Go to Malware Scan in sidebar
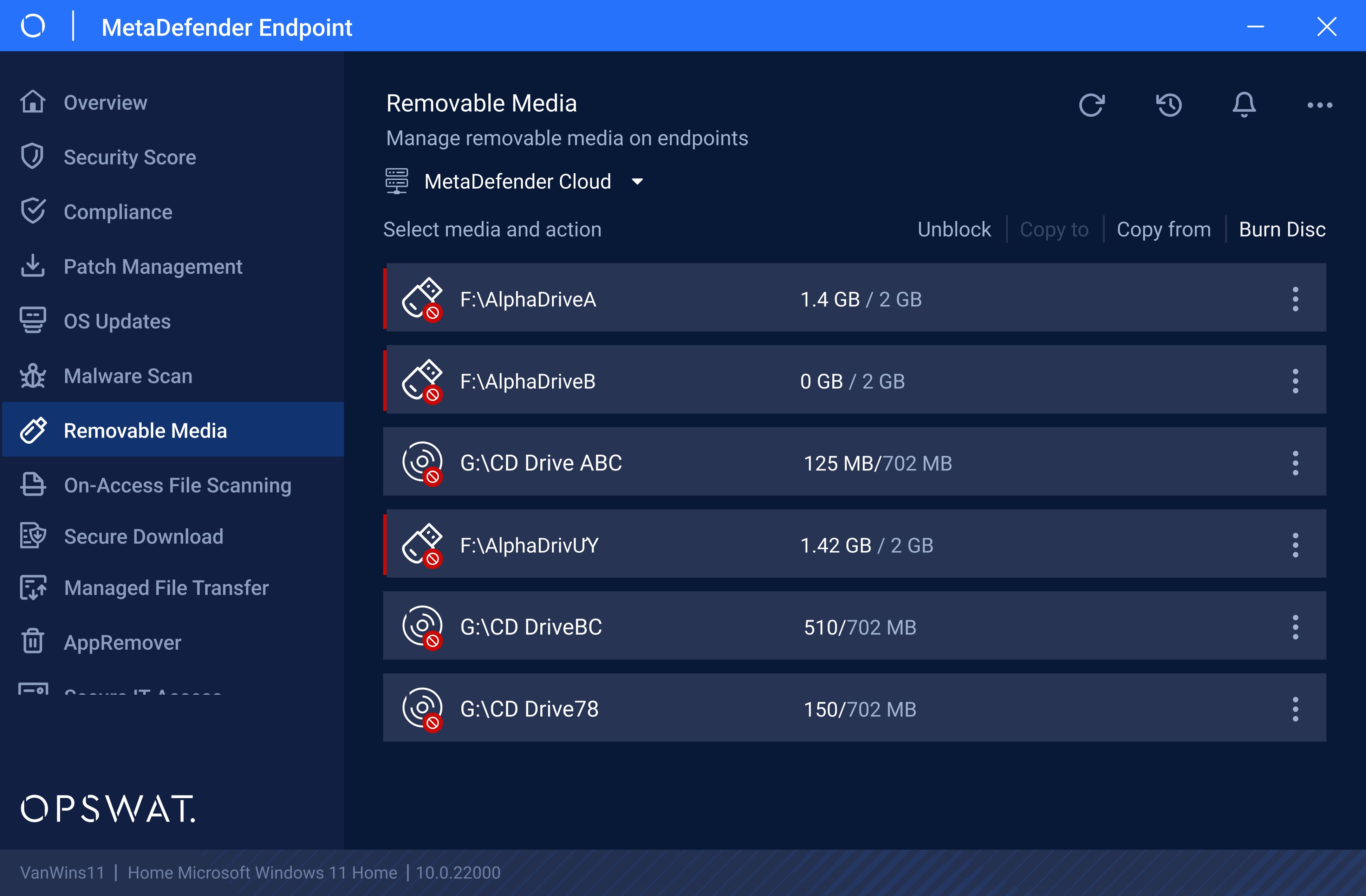This screenshot has height=896, width=1366. click(x=128, y=376)
